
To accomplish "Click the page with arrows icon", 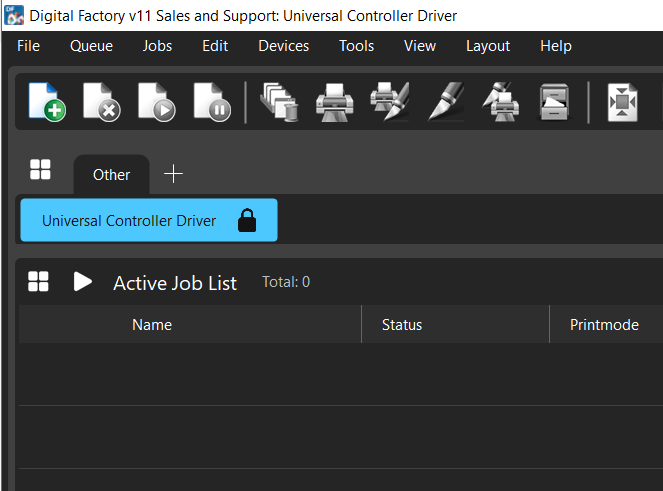I will (622, 102).
